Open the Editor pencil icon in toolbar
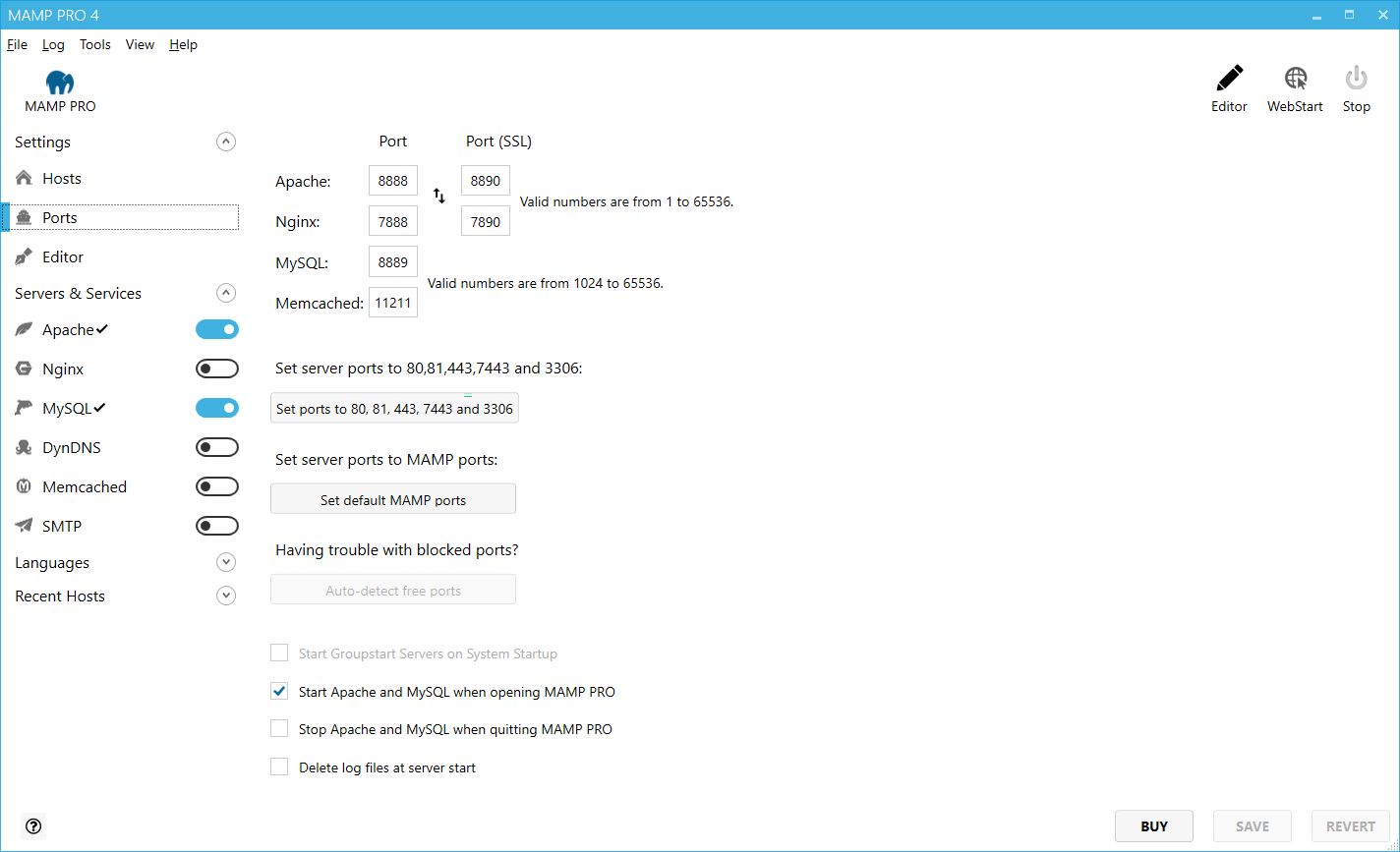Screen dimensions: 1400x852 coord(1229,79)
